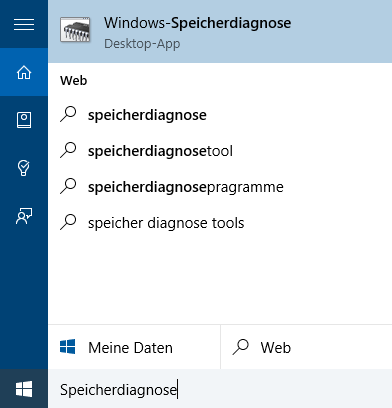Open the Notebook icon in sidebar
The width and height of the screenshot is (392, 408).
tap(24, 120)
